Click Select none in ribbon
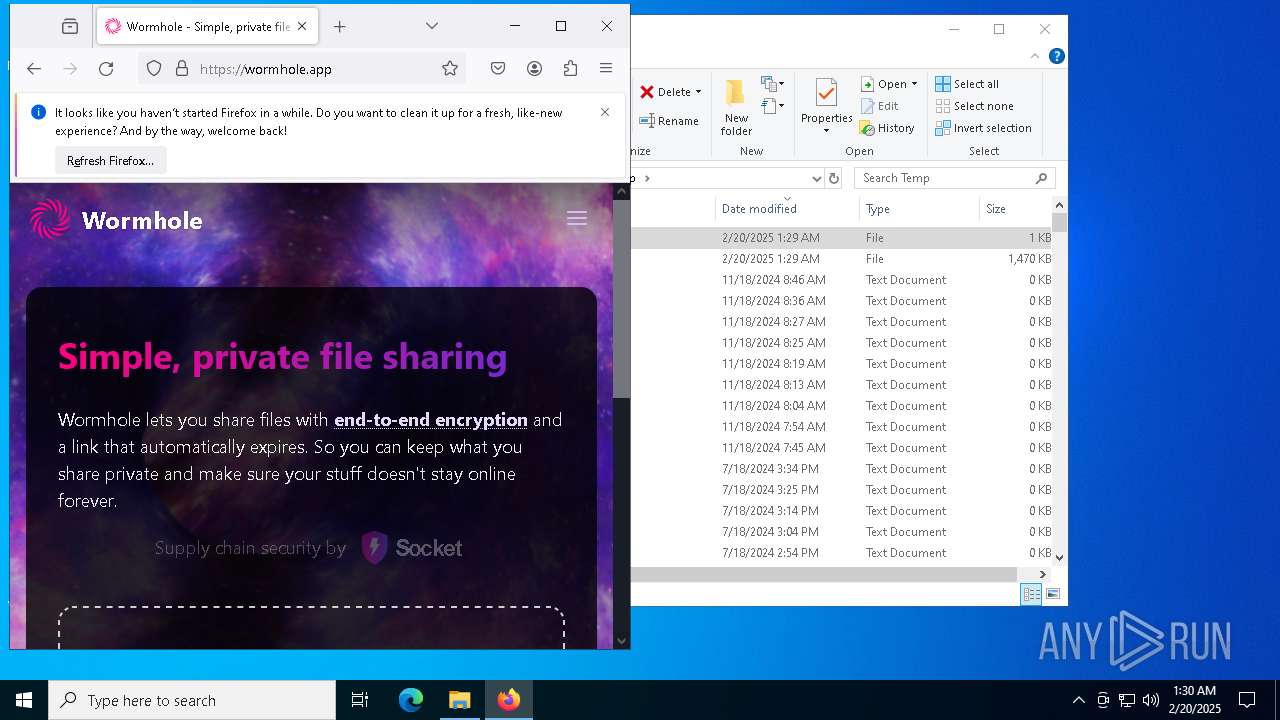This screenshot has height=720, width=1280. 974,106
